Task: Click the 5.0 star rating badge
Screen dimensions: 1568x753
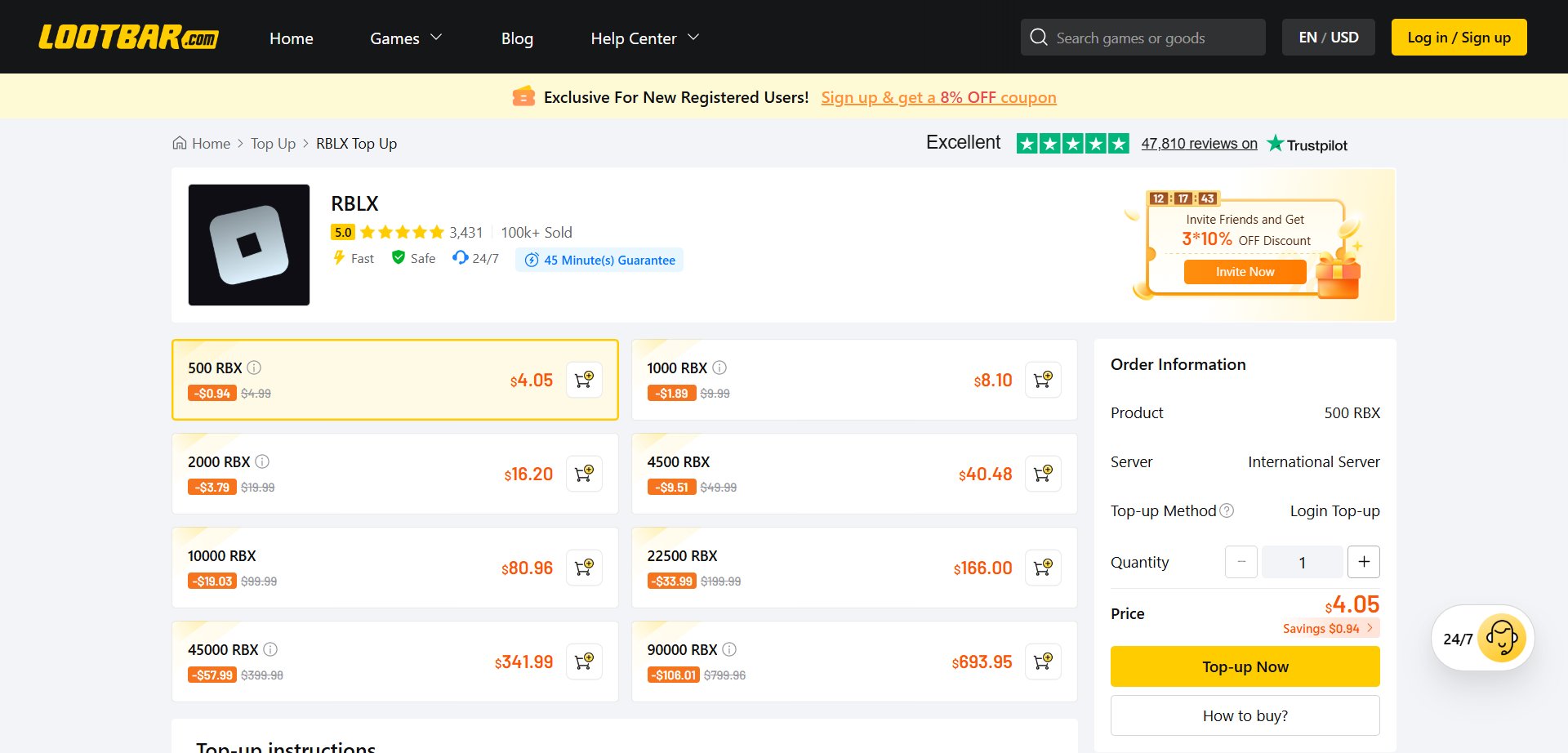Action: pyautogui.click(x=343, y=232)
